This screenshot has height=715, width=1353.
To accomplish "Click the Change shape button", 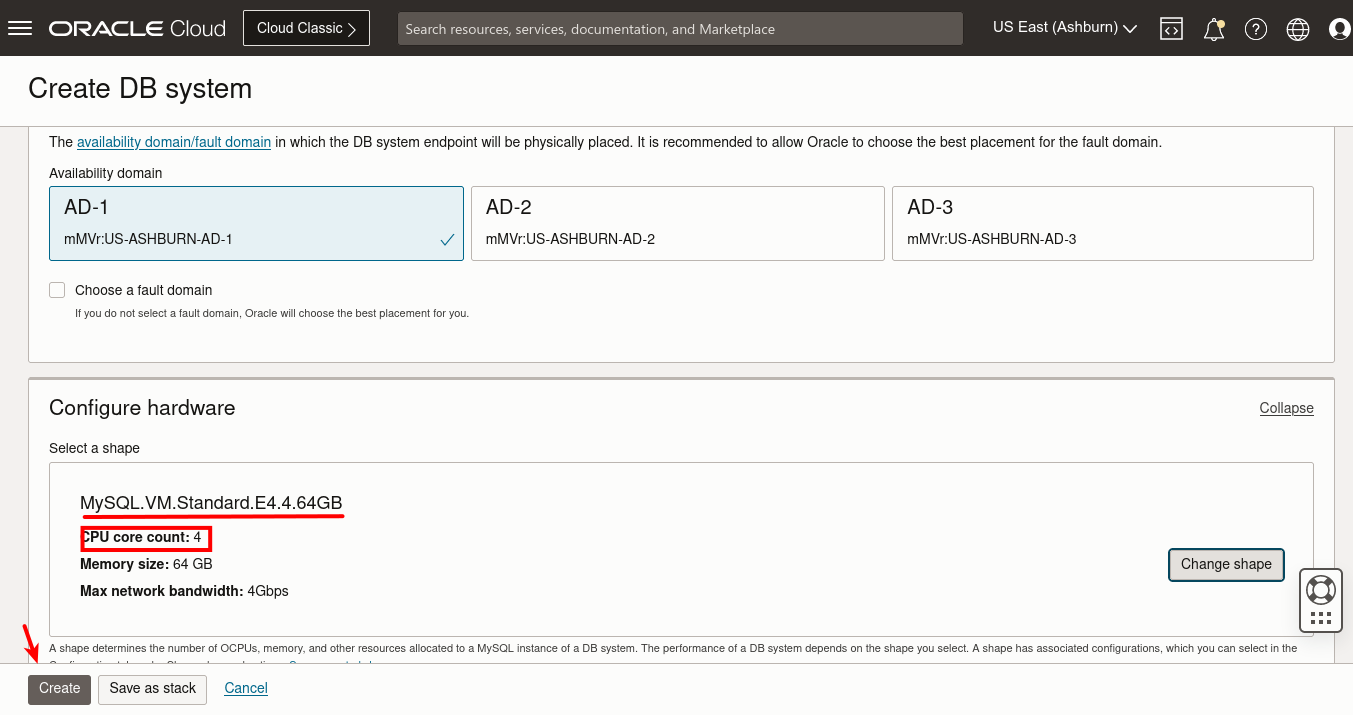I will (x=1226, y=564).
